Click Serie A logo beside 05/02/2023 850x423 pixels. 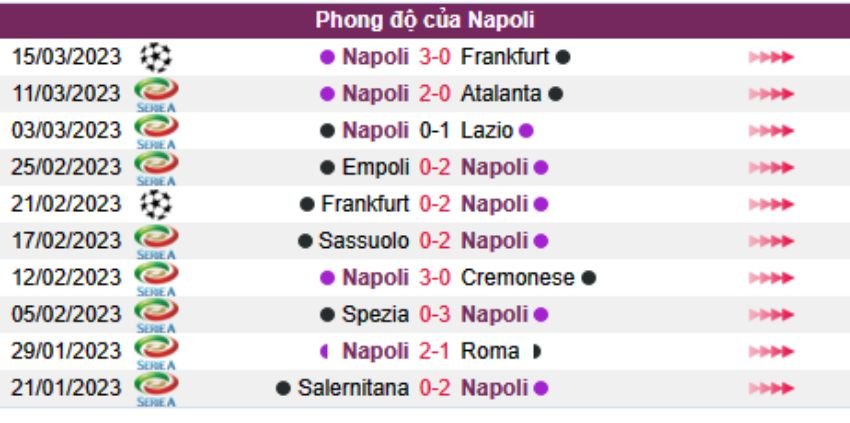[155, 315]
